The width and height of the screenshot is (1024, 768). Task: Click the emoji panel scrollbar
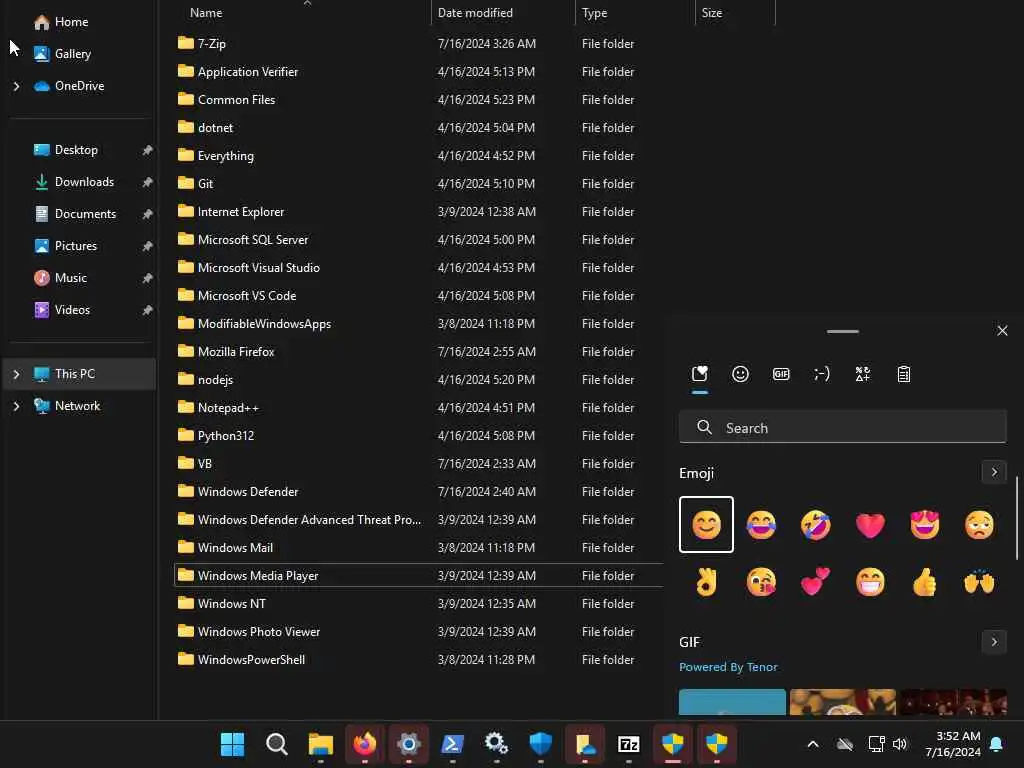[x=1016, y=518]
